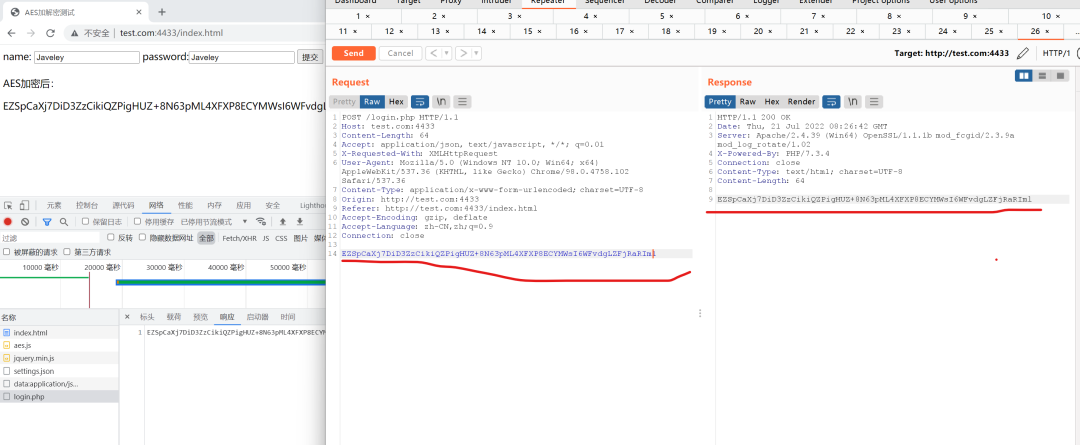Switch to the 标头 details tab
The height and width of the screenshot is (445, 1080).
coord(147,317)
